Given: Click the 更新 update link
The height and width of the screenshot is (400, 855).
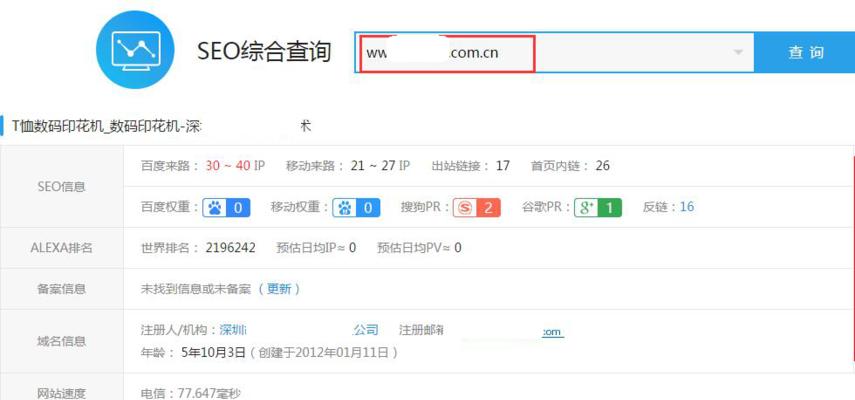Looking at the screenshot, I should pyautogui.click(x=279, y=289).
